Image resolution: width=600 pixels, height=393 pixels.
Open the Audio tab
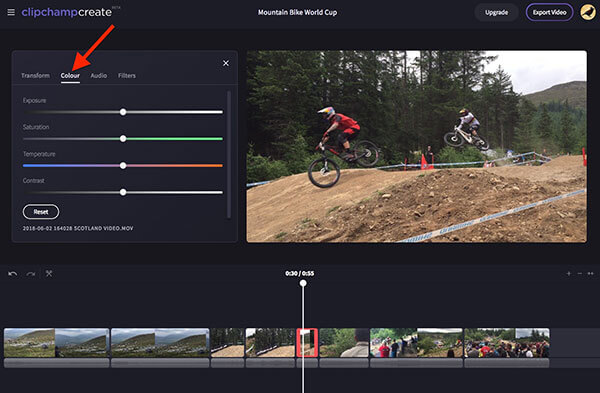coord(99,75)
